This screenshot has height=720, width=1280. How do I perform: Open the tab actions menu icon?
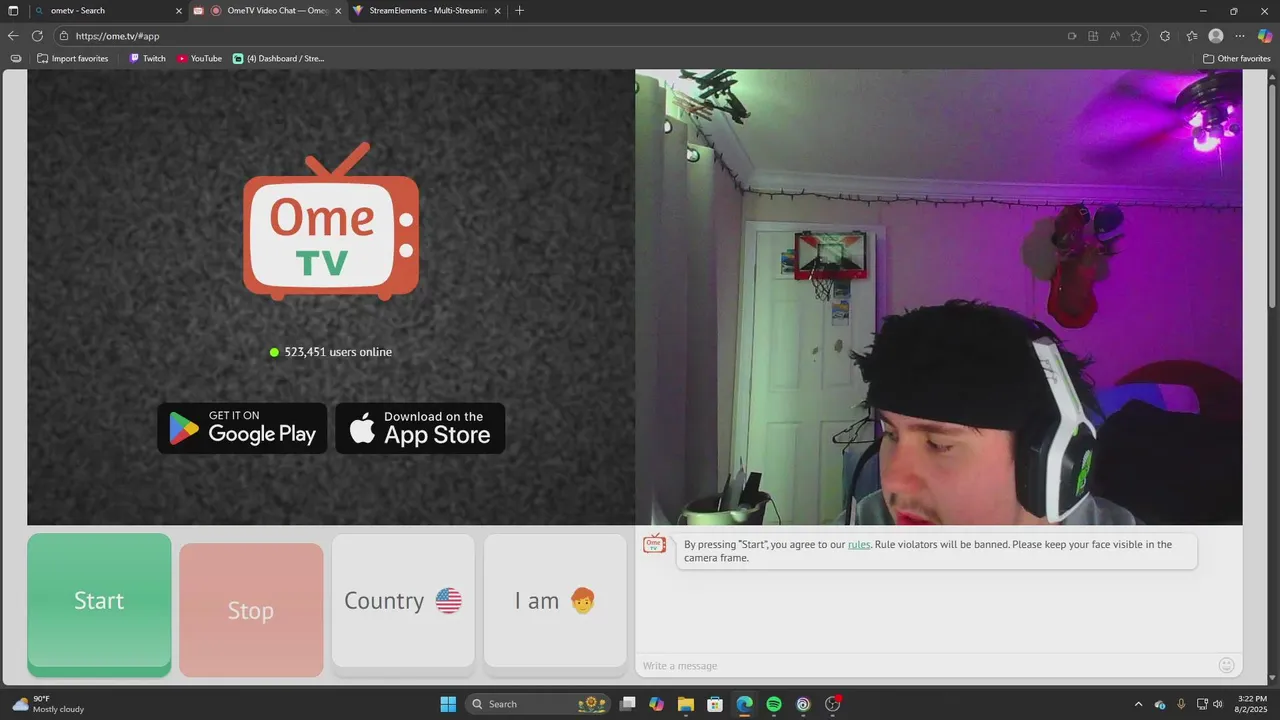13,11
